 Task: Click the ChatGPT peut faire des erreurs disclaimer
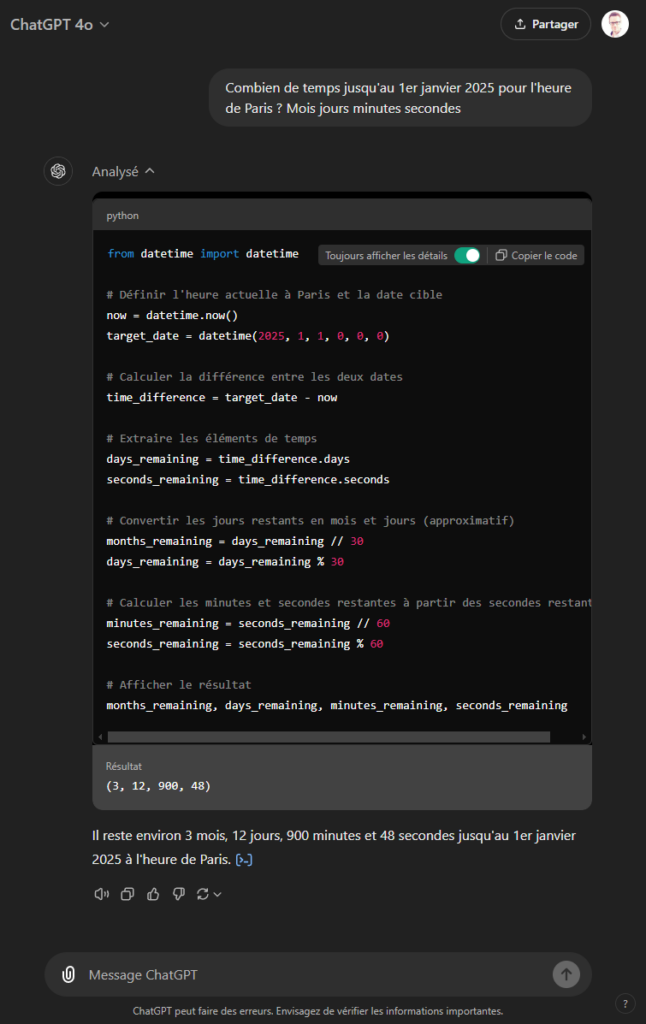coord(317,1011)
